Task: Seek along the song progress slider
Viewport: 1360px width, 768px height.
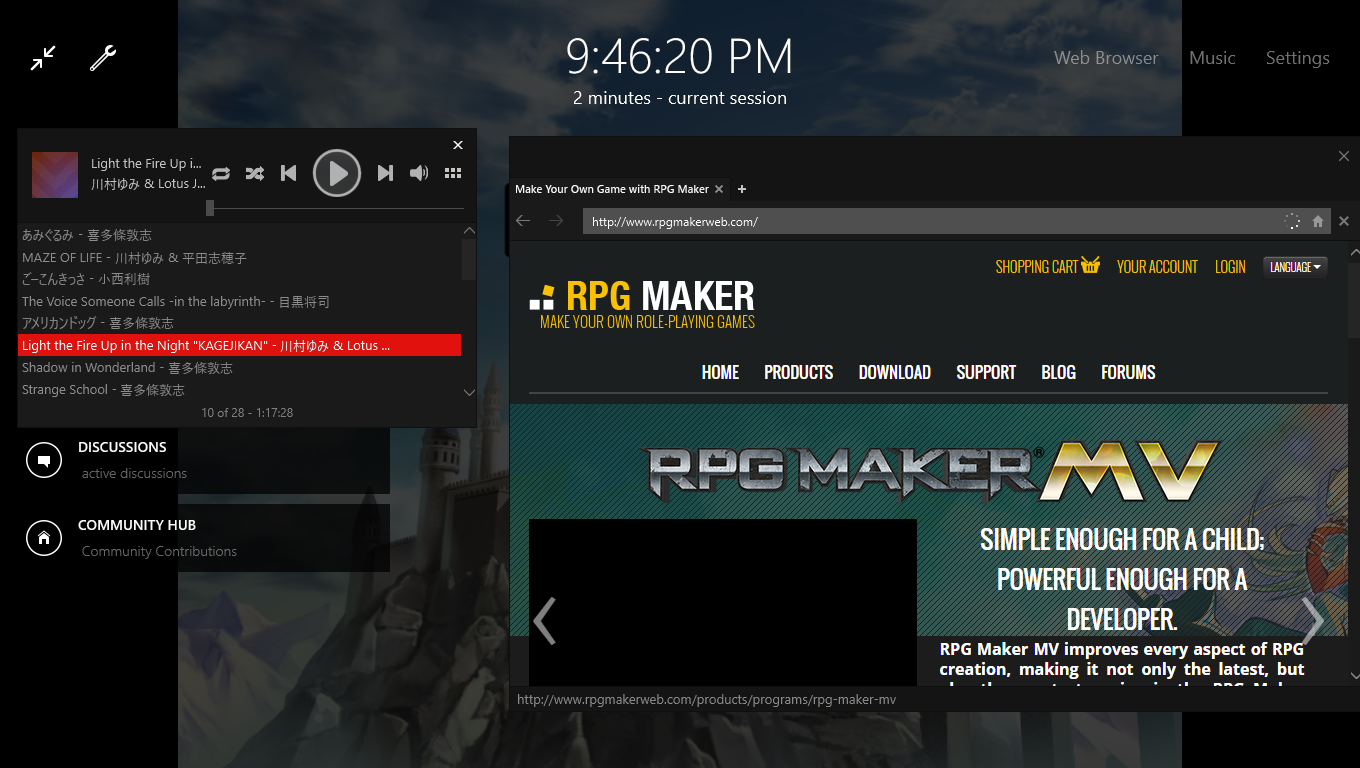Action: click(337, 208)
